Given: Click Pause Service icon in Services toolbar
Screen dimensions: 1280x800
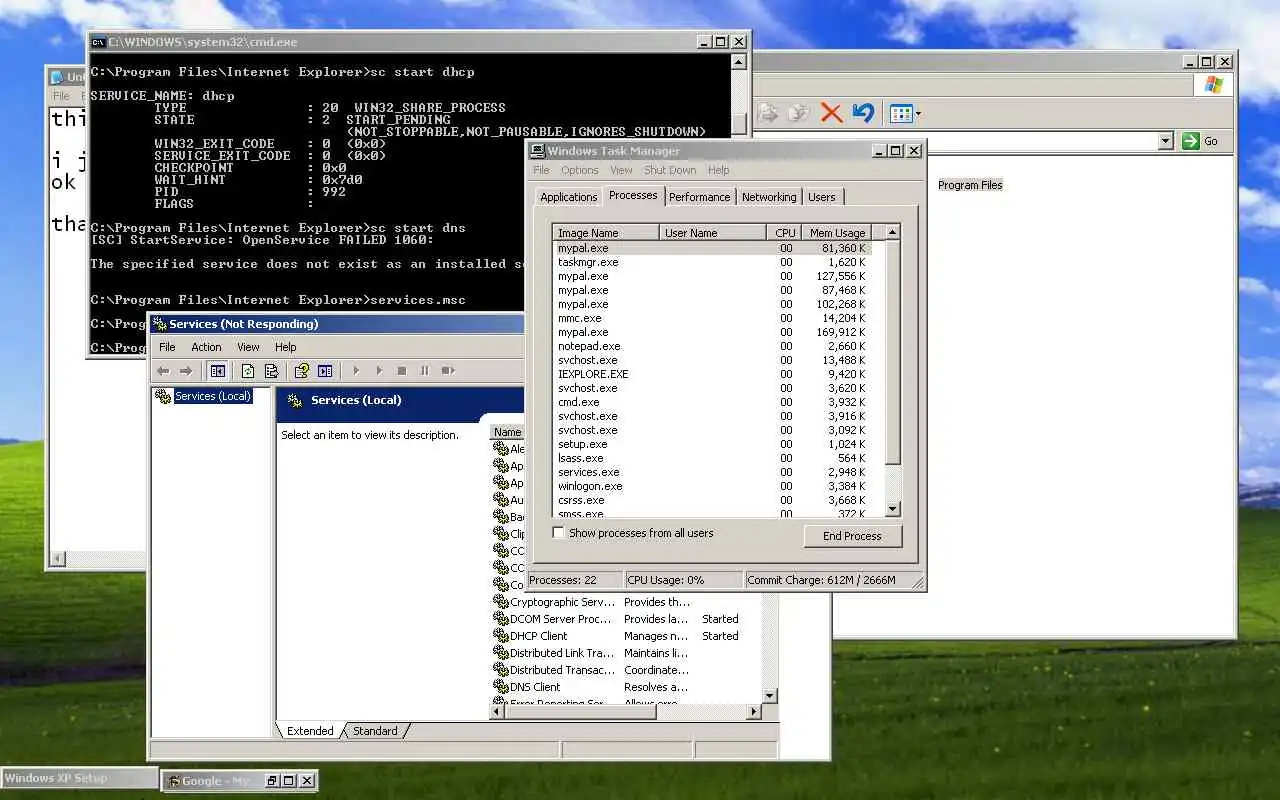Looking at the screenshot, I should pos(425,371).
